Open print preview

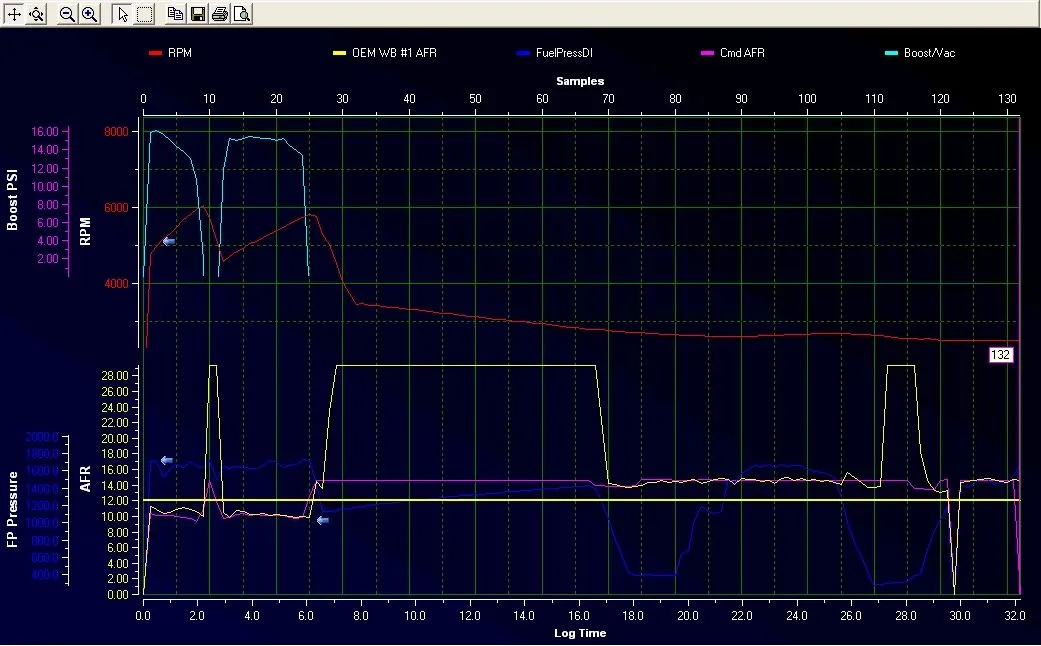[241, 14]
